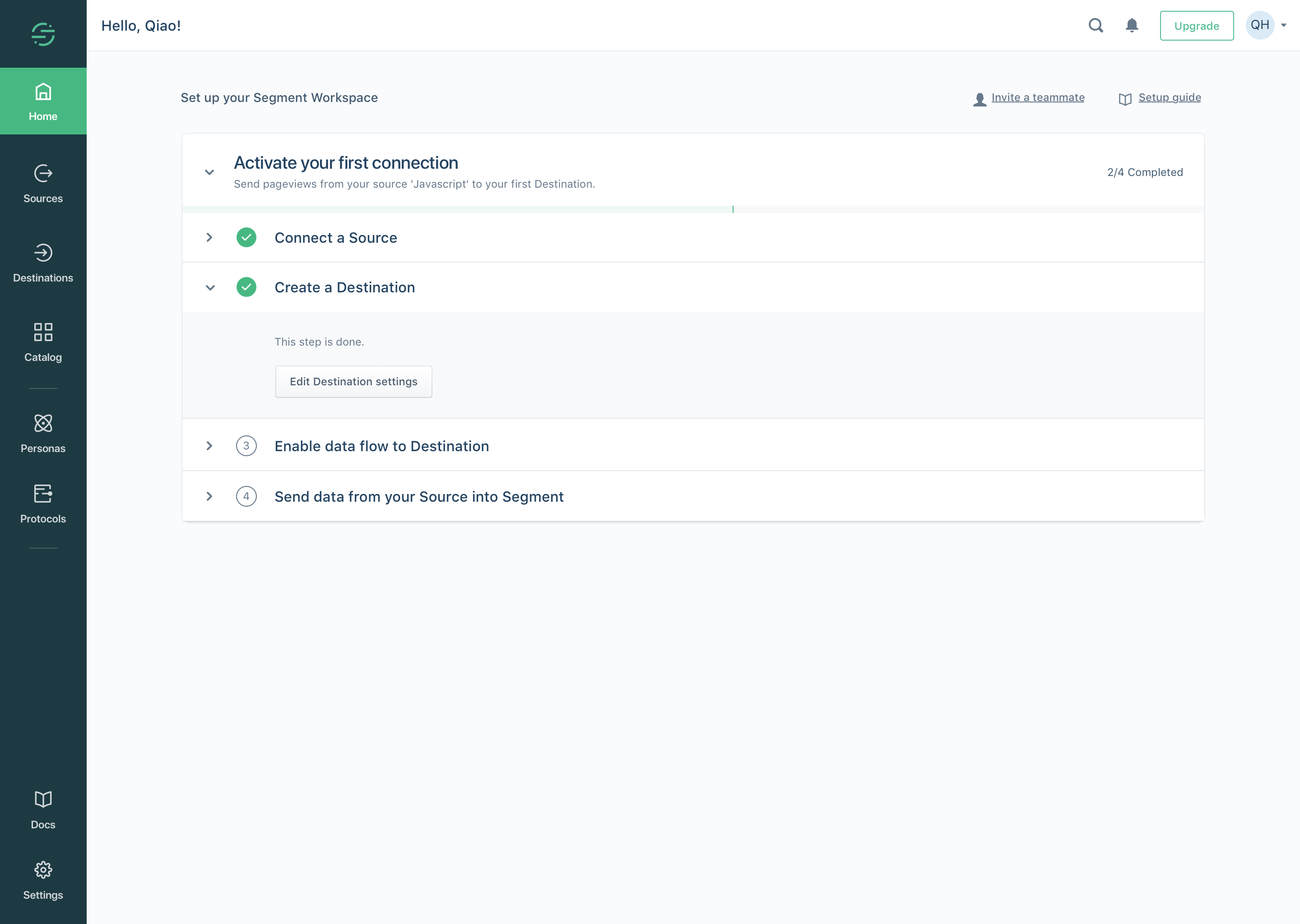
Task: Click the book icon beside Setup guide
Action: tap(1125, 100)
